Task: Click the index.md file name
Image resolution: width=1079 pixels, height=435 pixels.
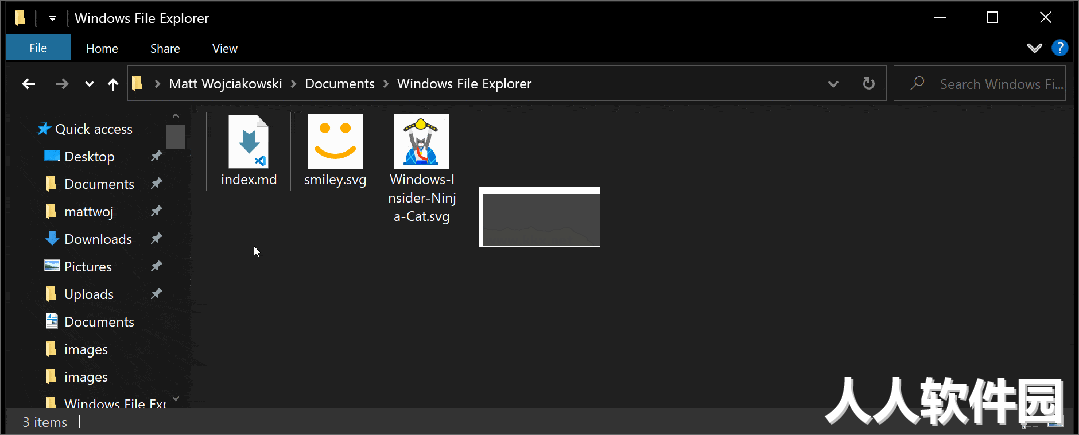Action: pos(248,180)
